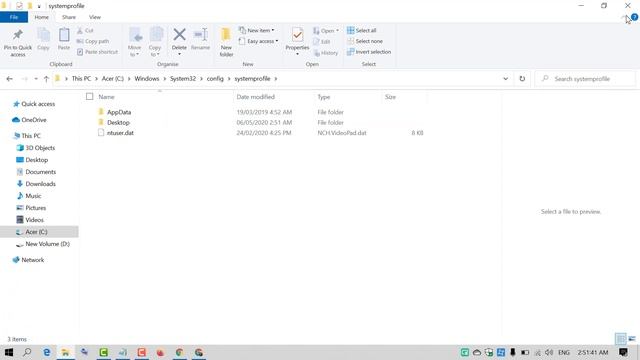Choose Paste shortcut in Clipboard group
Screen dimensions: 640x360
(x=98, y=52)
